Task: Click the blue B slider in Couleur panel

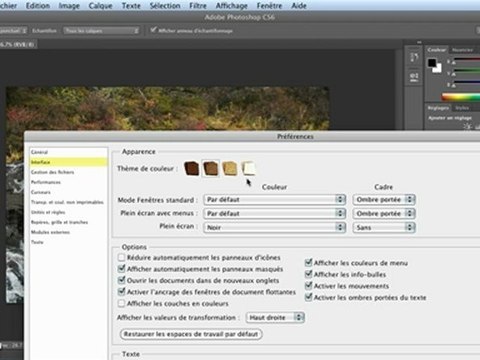Action: 467,83
